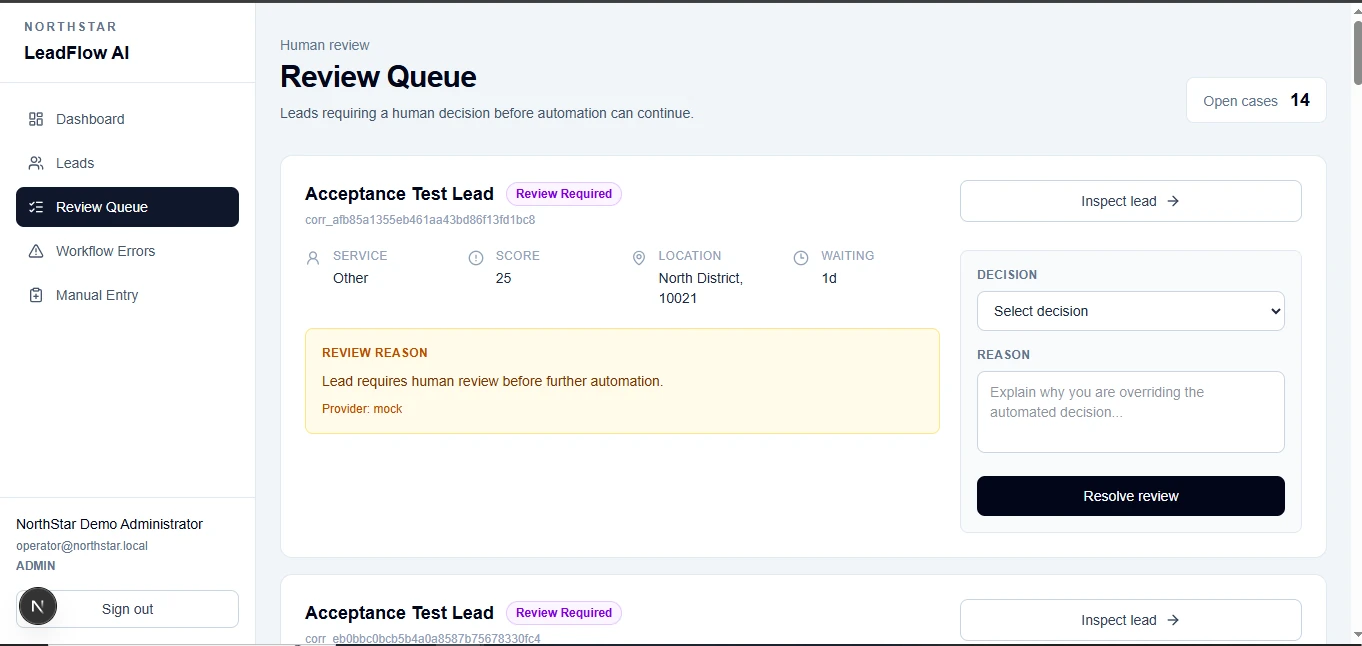The image size is (1362, 646).
Task: Click the service value Other
Action: tap(351, 278)
